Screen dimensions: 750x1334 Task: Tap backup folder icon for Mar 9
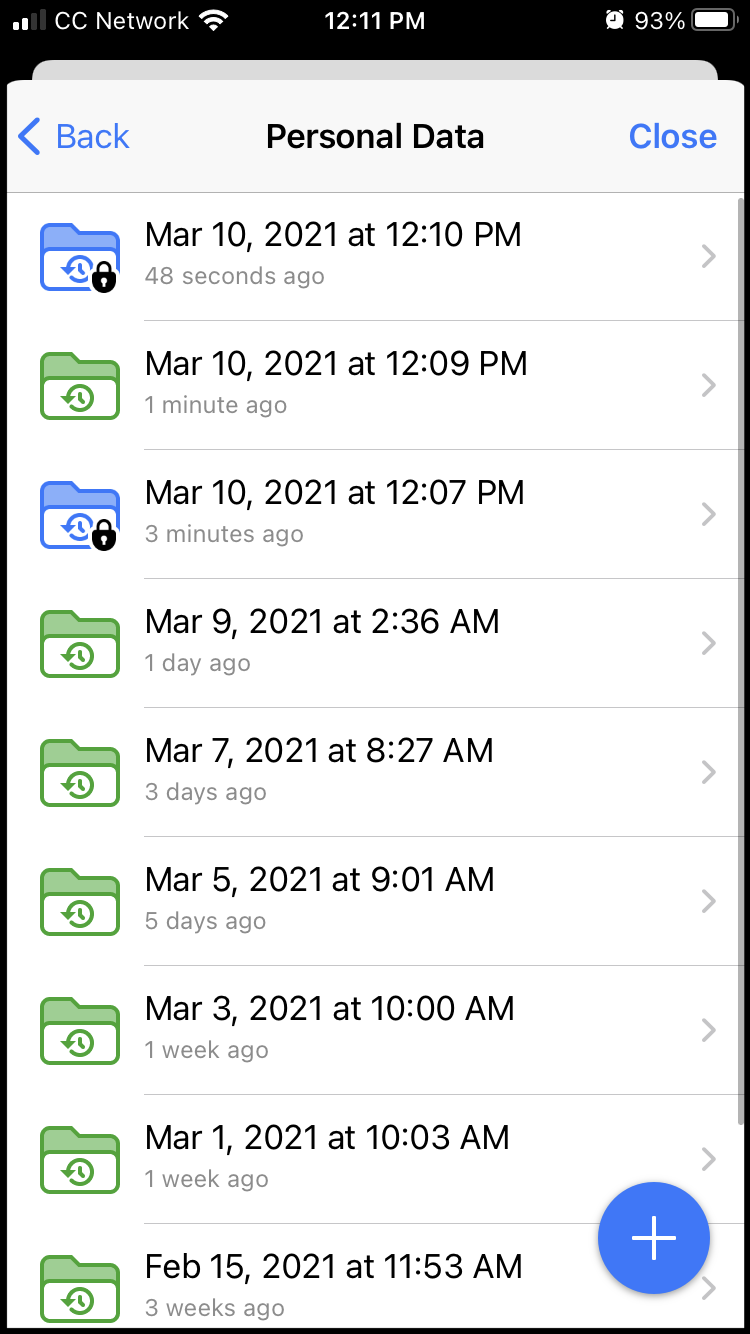[79, 644]
